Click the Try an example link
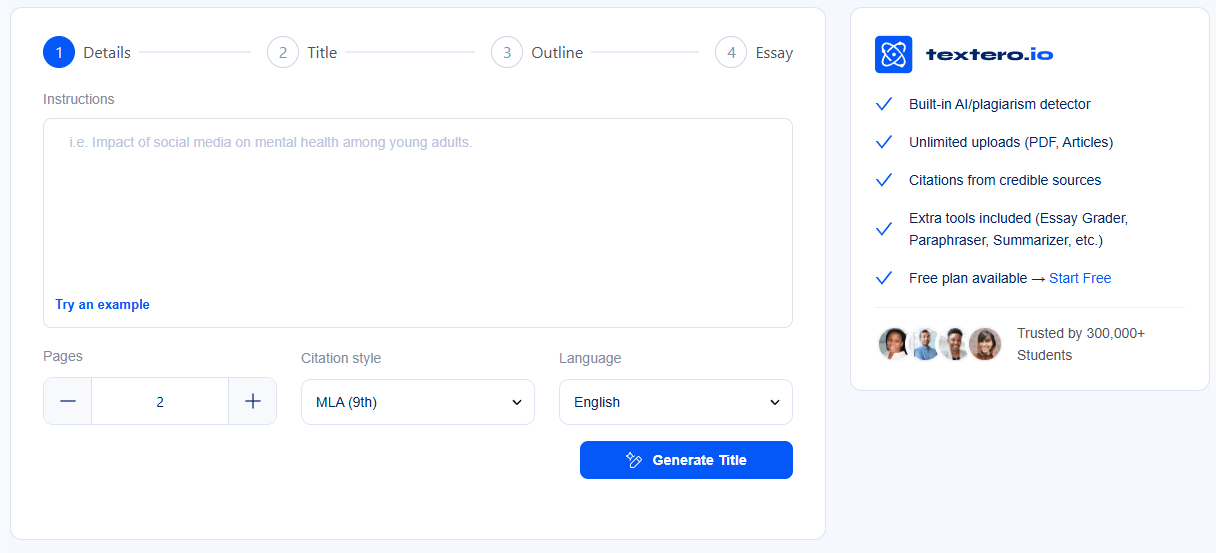This screenshot has height=553, width=1216. [102, 305]
